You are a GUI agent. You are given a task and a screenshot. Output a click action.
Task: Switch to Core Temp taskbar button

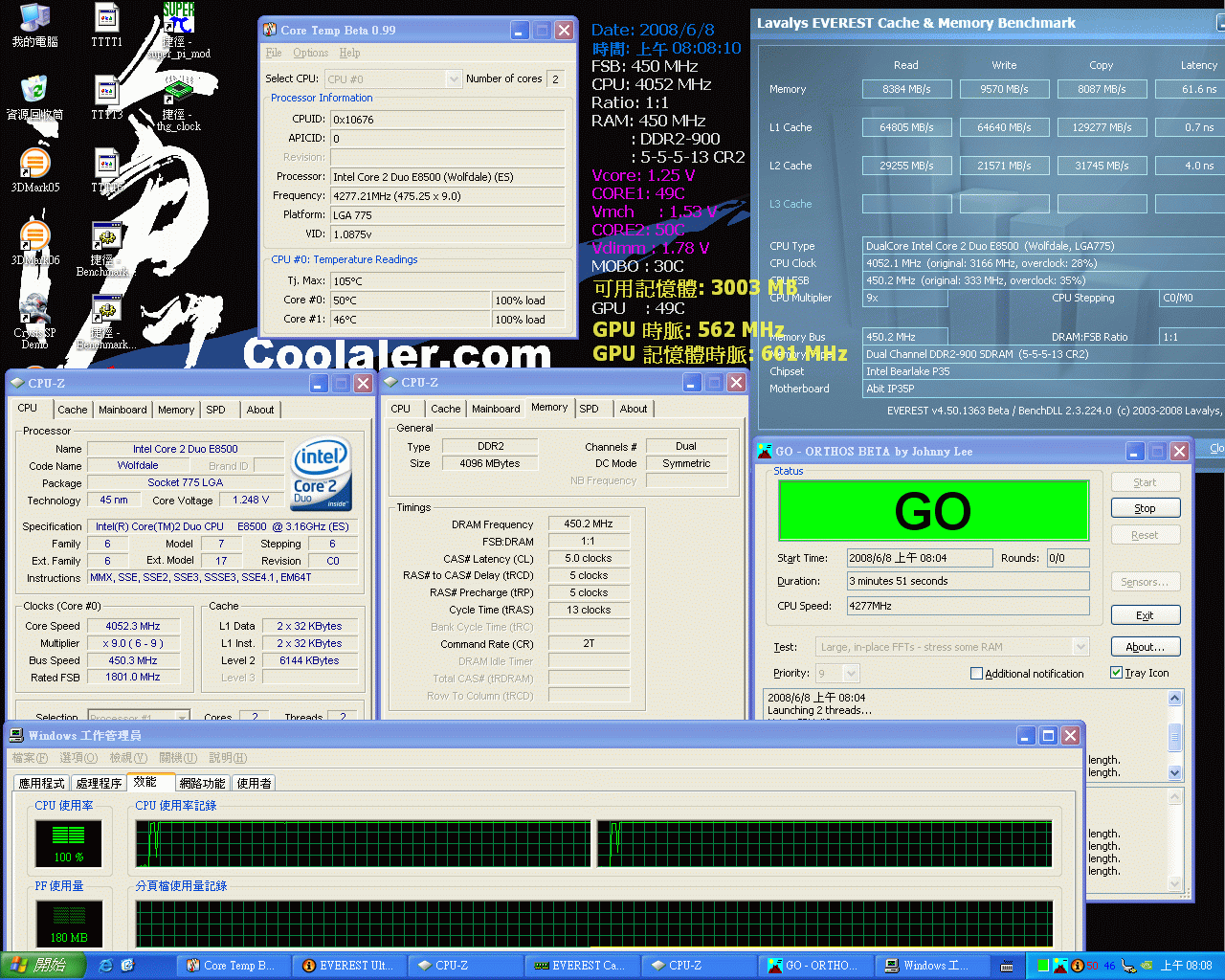[234, 966]
